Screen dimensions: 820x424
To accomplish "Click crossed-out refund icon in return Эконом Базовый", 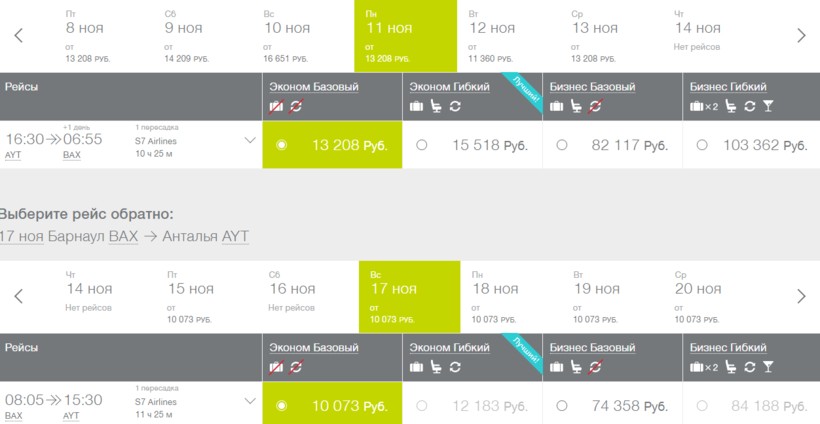I will [x=296, y=367].
